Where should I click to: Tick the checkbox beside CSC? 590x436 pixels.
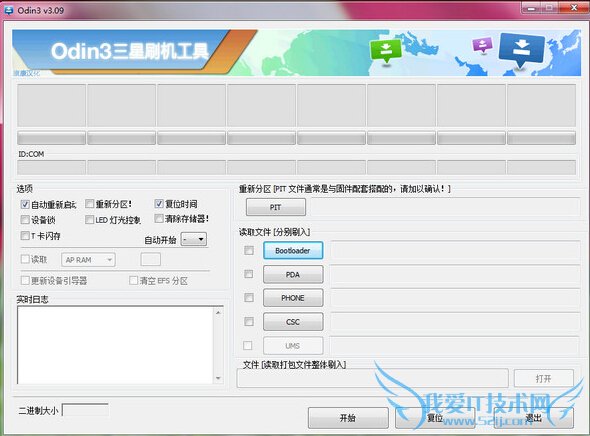[x=249, y=321]
